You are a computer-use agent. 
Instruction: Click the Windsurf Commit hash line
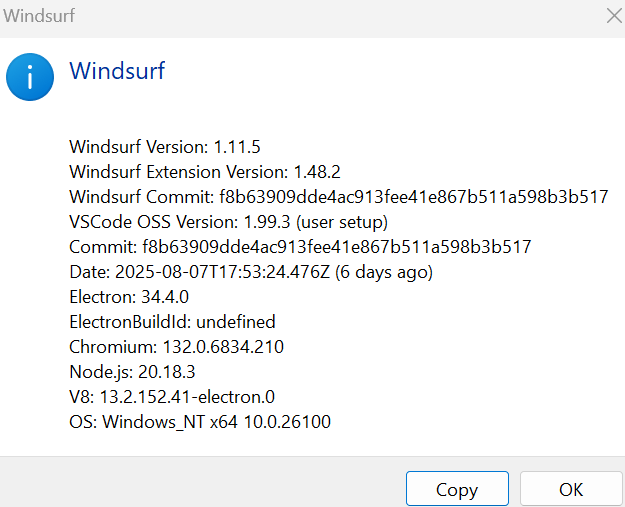tap(338, 196)
